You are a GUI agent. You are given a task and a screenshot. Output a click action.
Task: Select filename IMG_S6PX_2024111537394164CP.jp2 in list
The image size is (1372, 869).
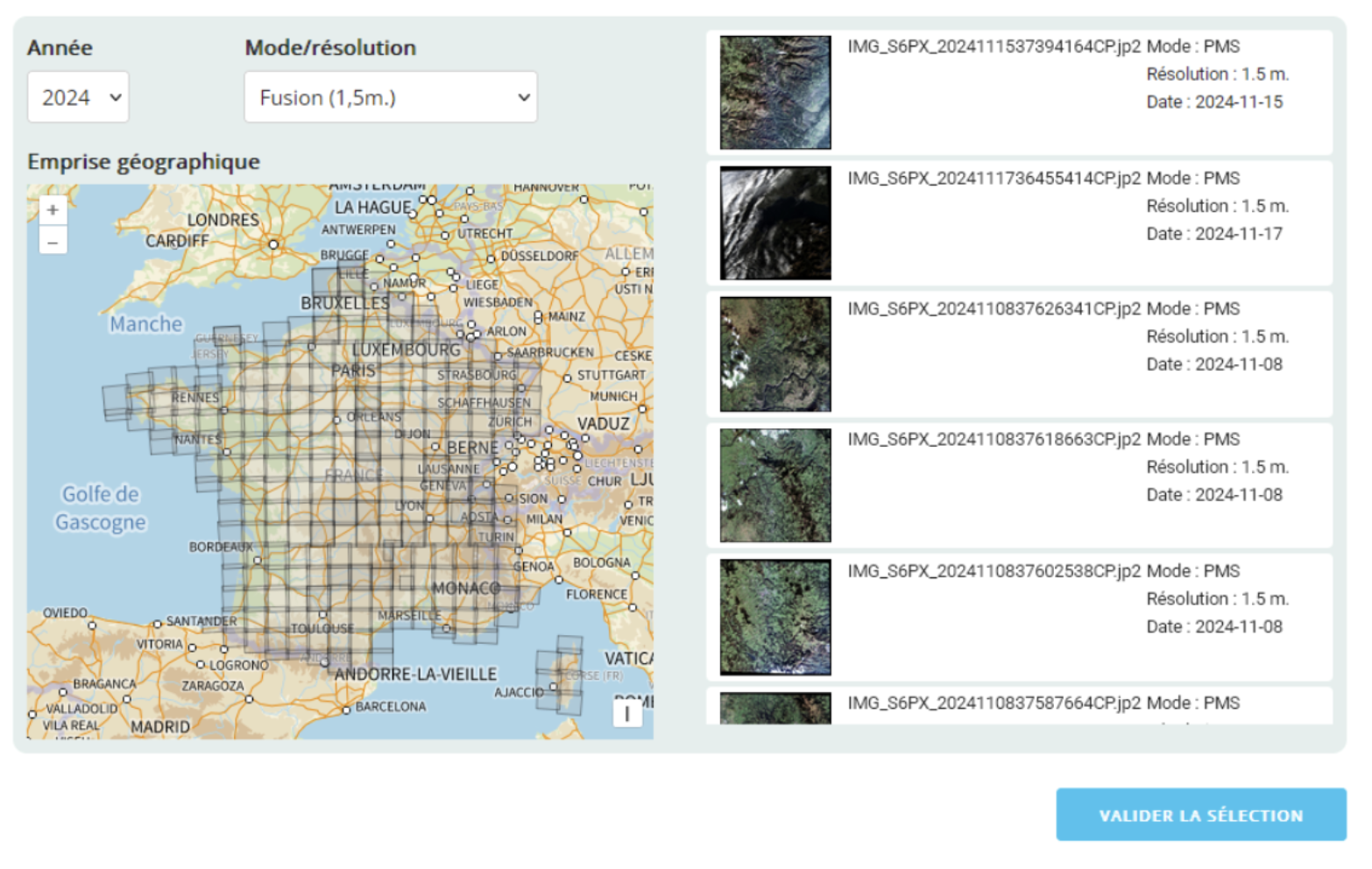[994, 46]
